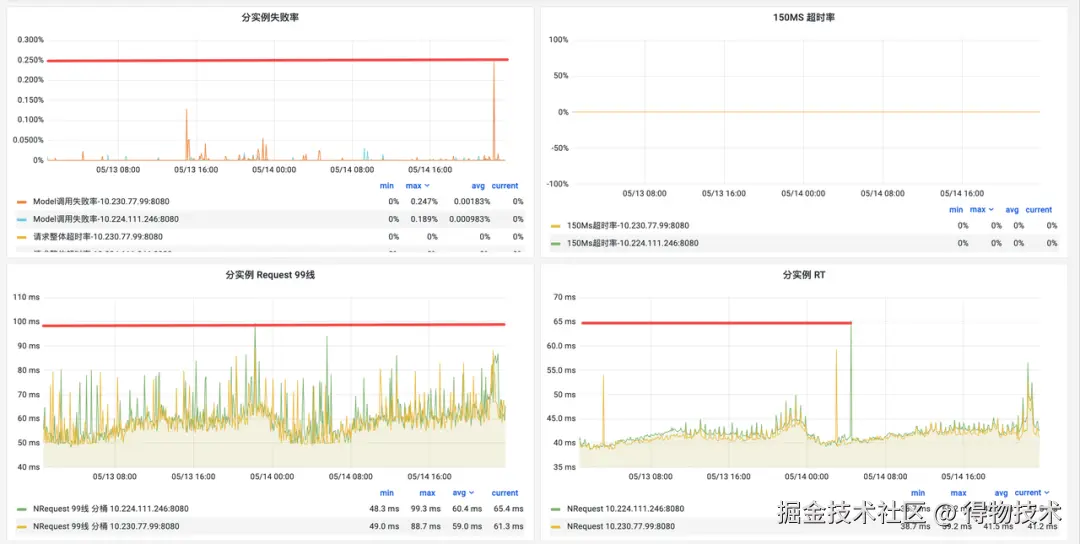Click orange color swatch of Model调用失败率-10.230.77.99:8080

(21, 202)
